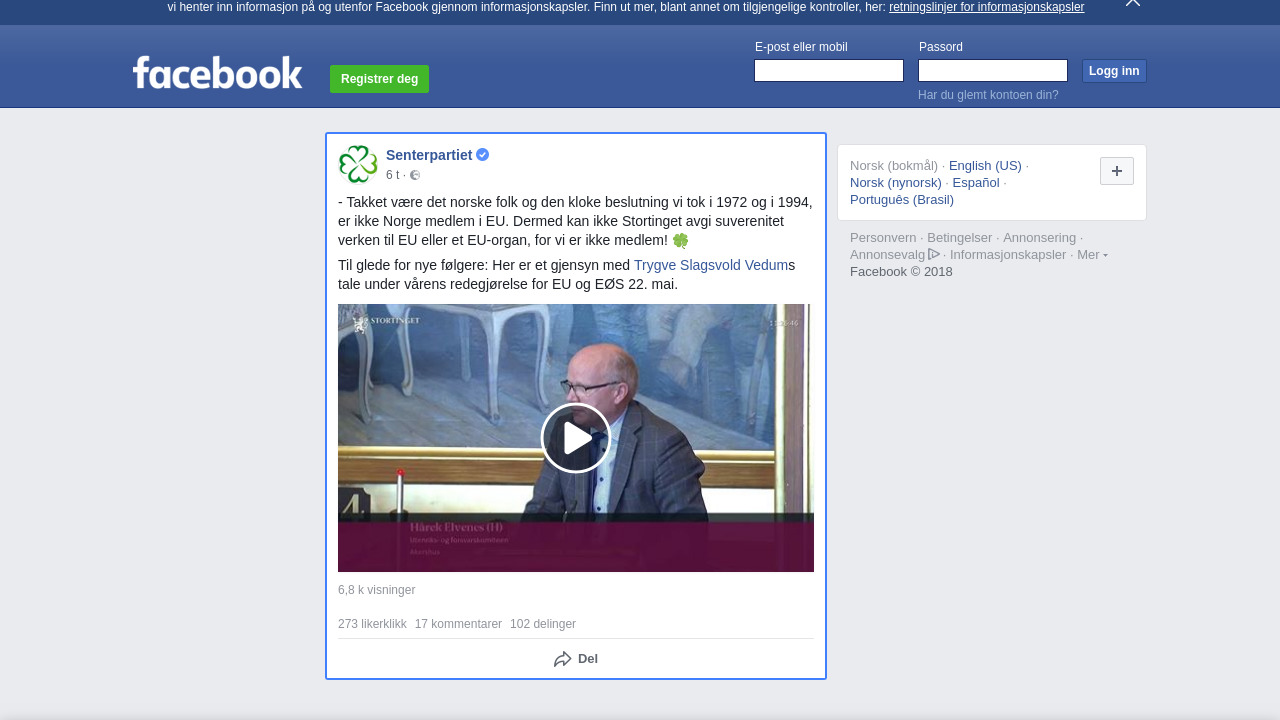This screenshot has height=720, width=1280.
Task: Click the green Registrer deg button
Action: point(379,79)
